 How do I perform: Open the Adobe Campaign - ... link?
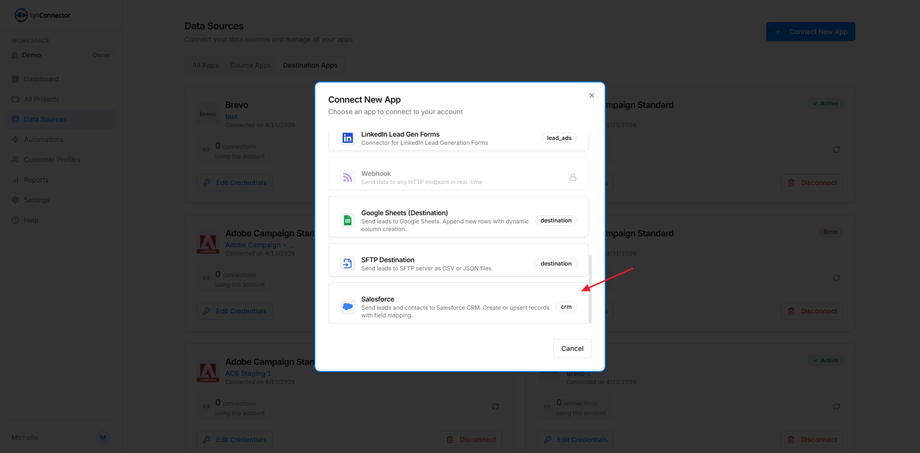point(260,245)
